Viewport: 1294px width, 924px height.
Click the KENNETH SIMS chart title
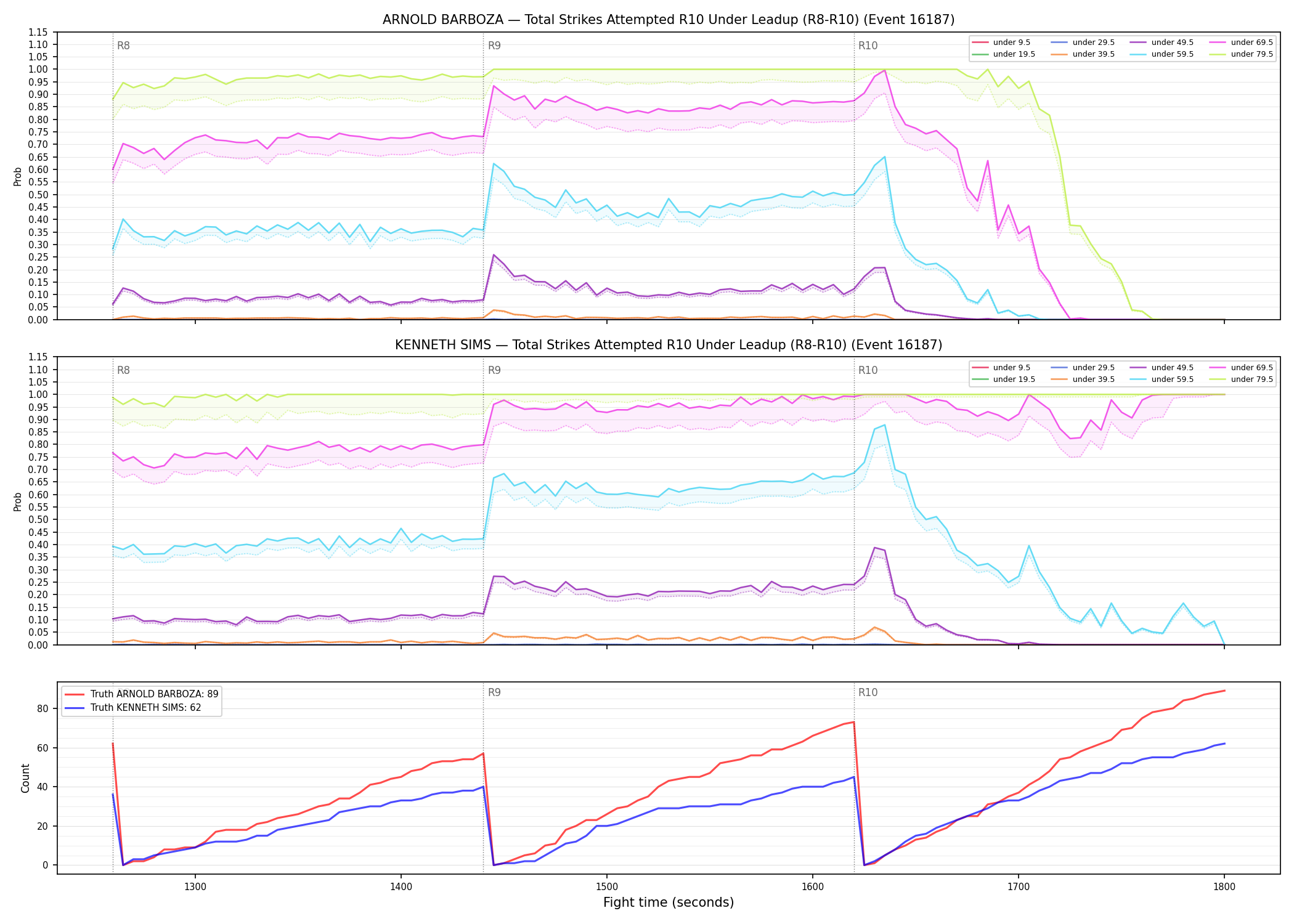[669, 345]
